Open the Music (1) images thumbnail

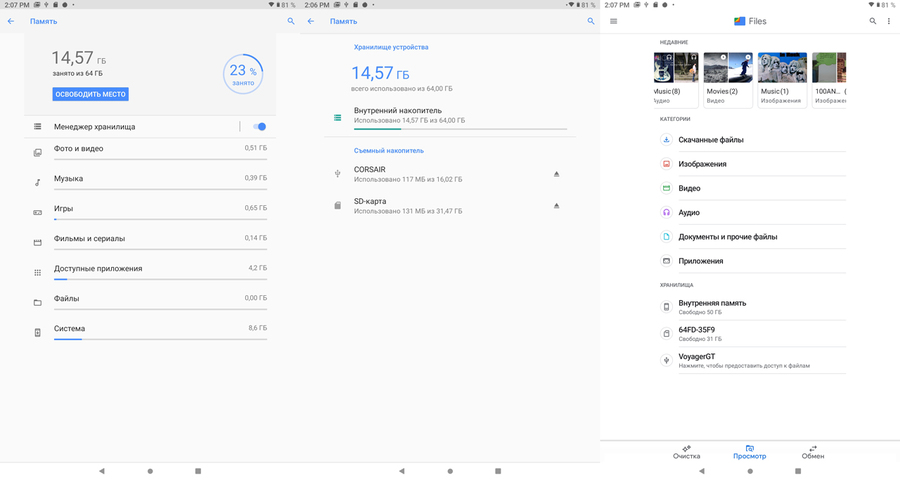pos(782,79)
